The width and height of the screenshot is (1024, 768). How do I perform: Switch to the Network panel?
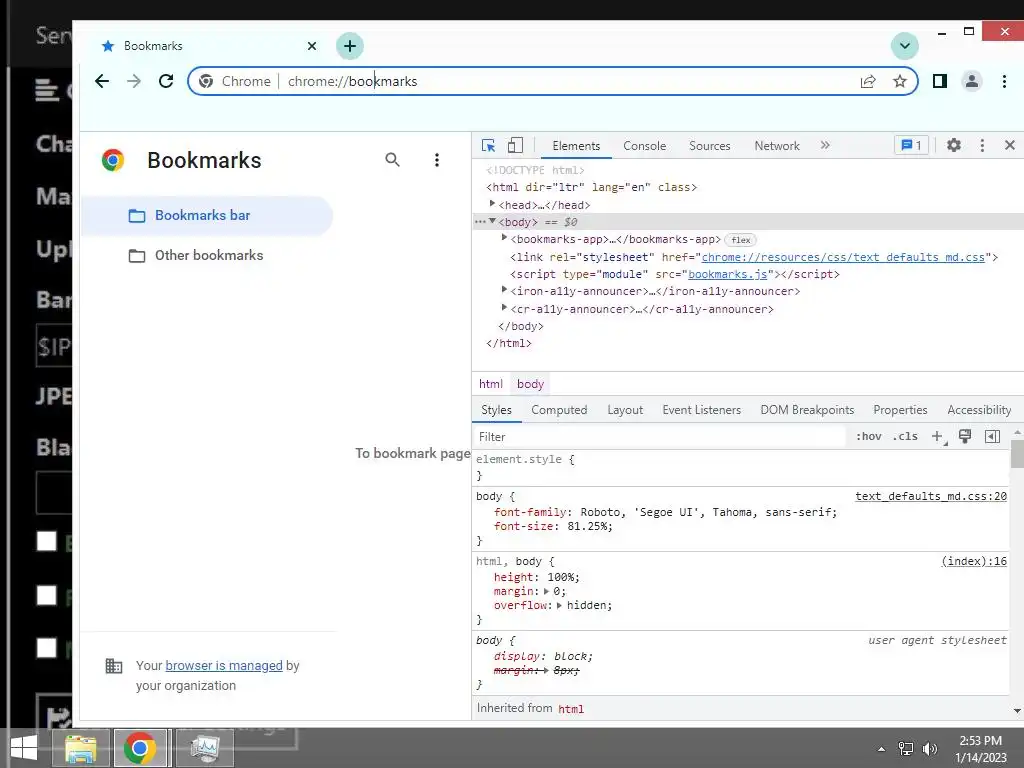pos(777,146)
